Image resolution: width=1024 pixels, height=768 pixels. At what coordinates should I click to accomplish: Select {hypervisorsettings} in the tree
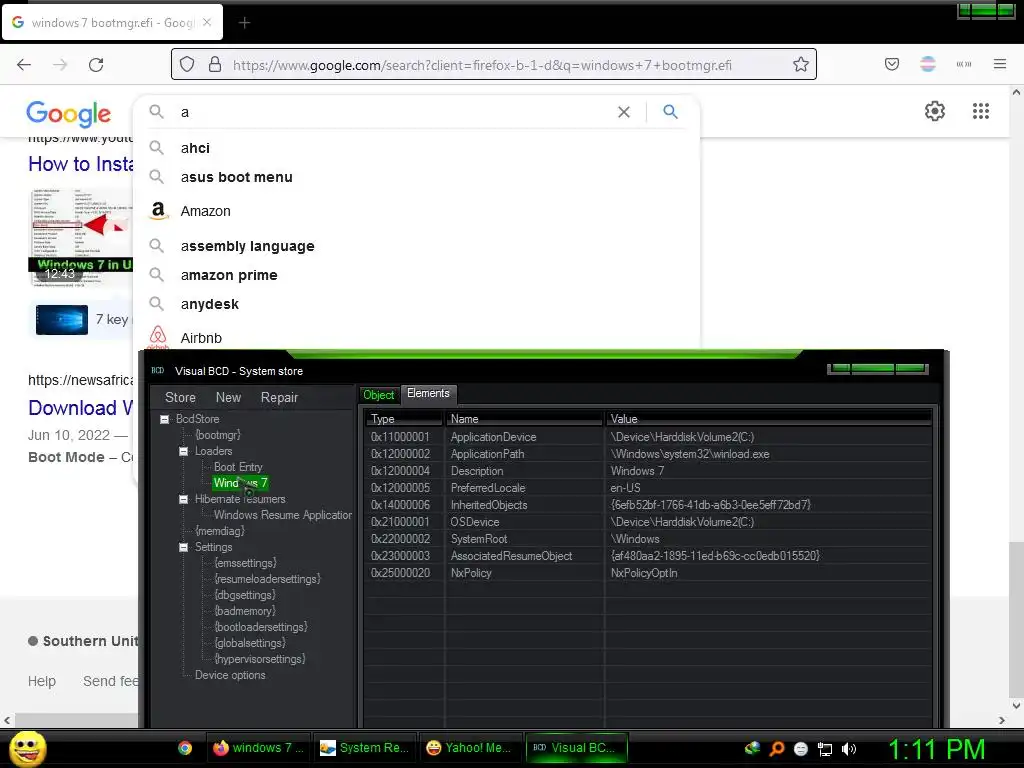(x=260, y=659)
